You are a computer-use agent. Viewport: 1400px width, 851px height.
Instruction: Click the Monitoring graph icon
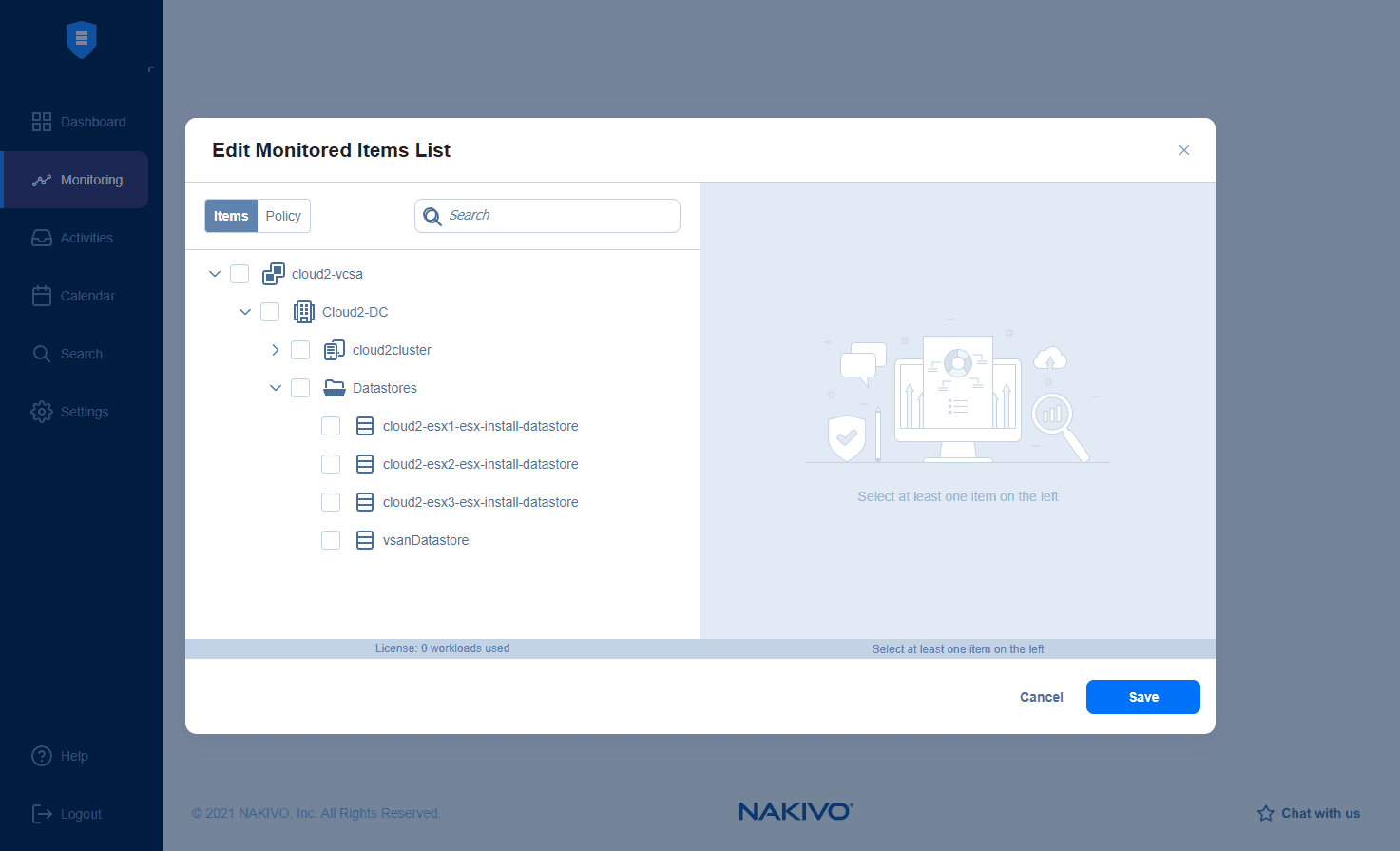tap(42, 180)
